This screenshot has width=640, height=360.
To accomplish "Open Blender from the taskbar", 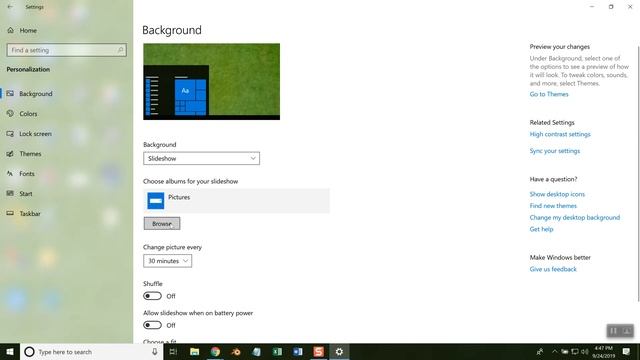I will pos(236,352).
